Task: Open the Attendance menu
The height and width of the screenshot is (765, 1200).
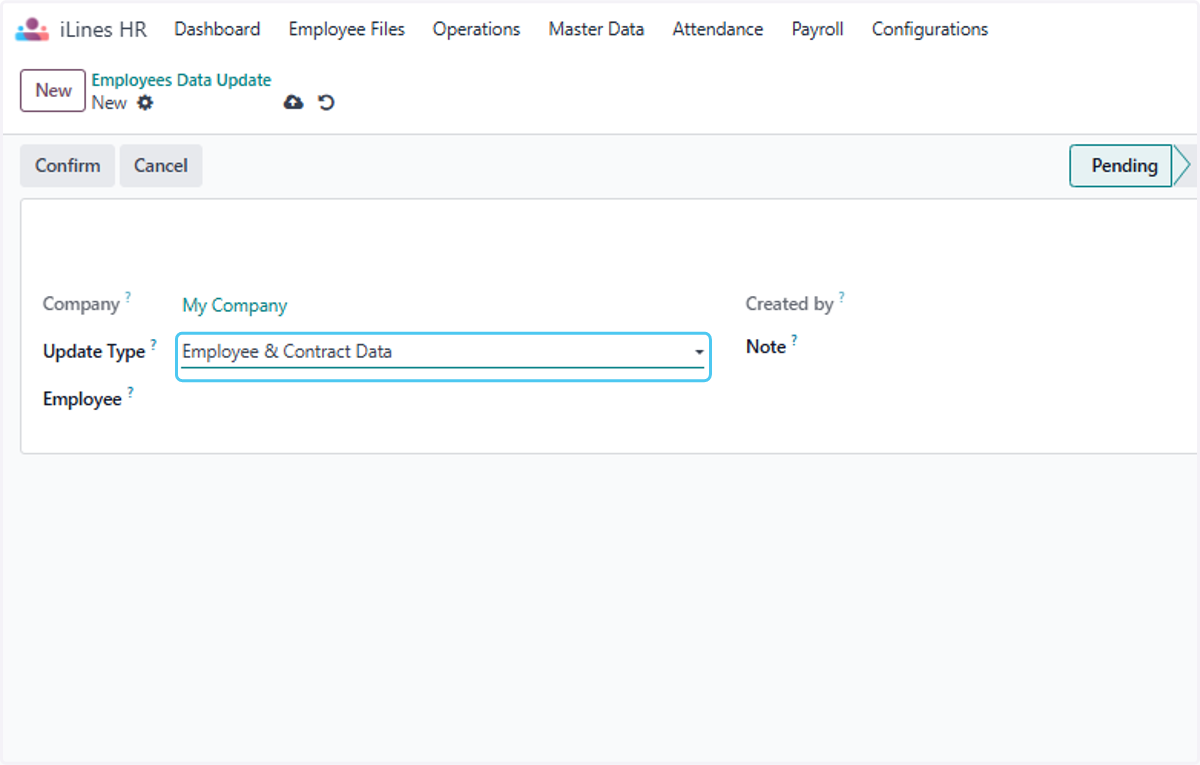Action: point(718,29)
